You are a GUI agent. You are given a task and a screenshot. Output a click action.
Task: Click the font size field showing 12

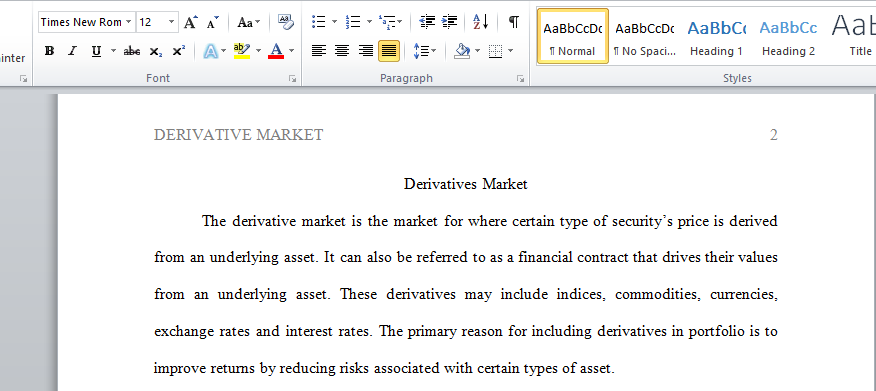pyautogui.click(x=151, y=22)
